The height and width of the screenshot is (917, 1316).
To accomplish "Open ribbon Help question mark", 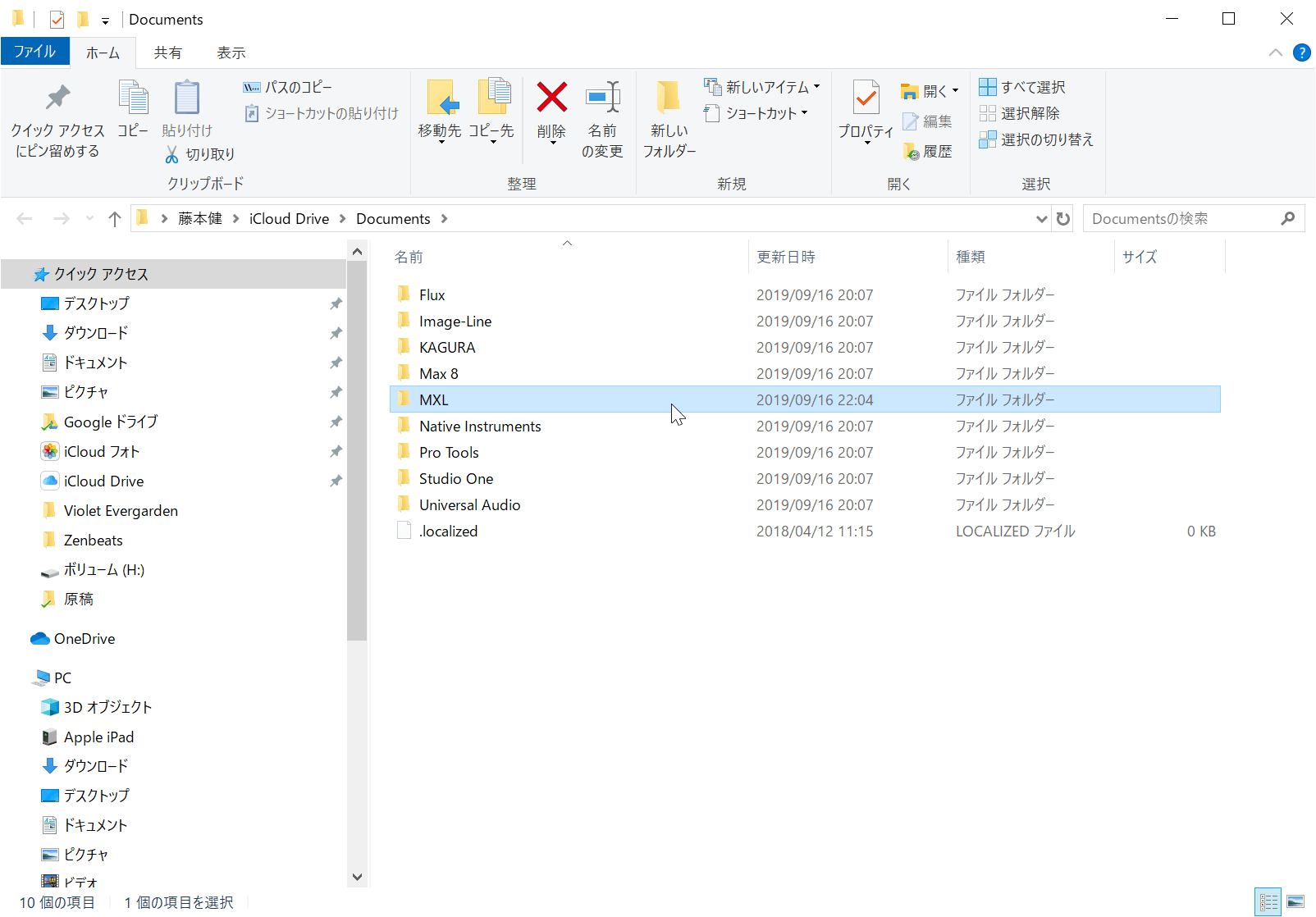I will (x=1301, y=52).
